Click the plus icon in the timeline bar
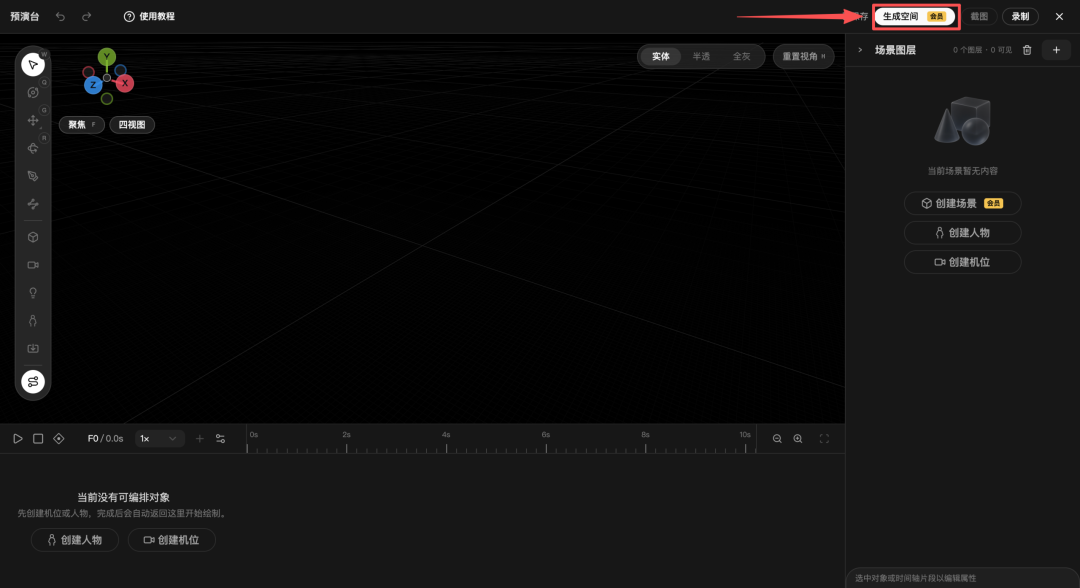1080x588 pixels. click(200, 439)
